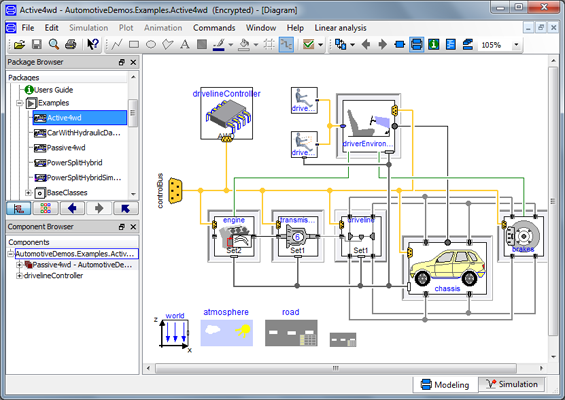Viewport: 565px width, 400px height.
Task: Switch to the Modeling tab
Action: 445,385
